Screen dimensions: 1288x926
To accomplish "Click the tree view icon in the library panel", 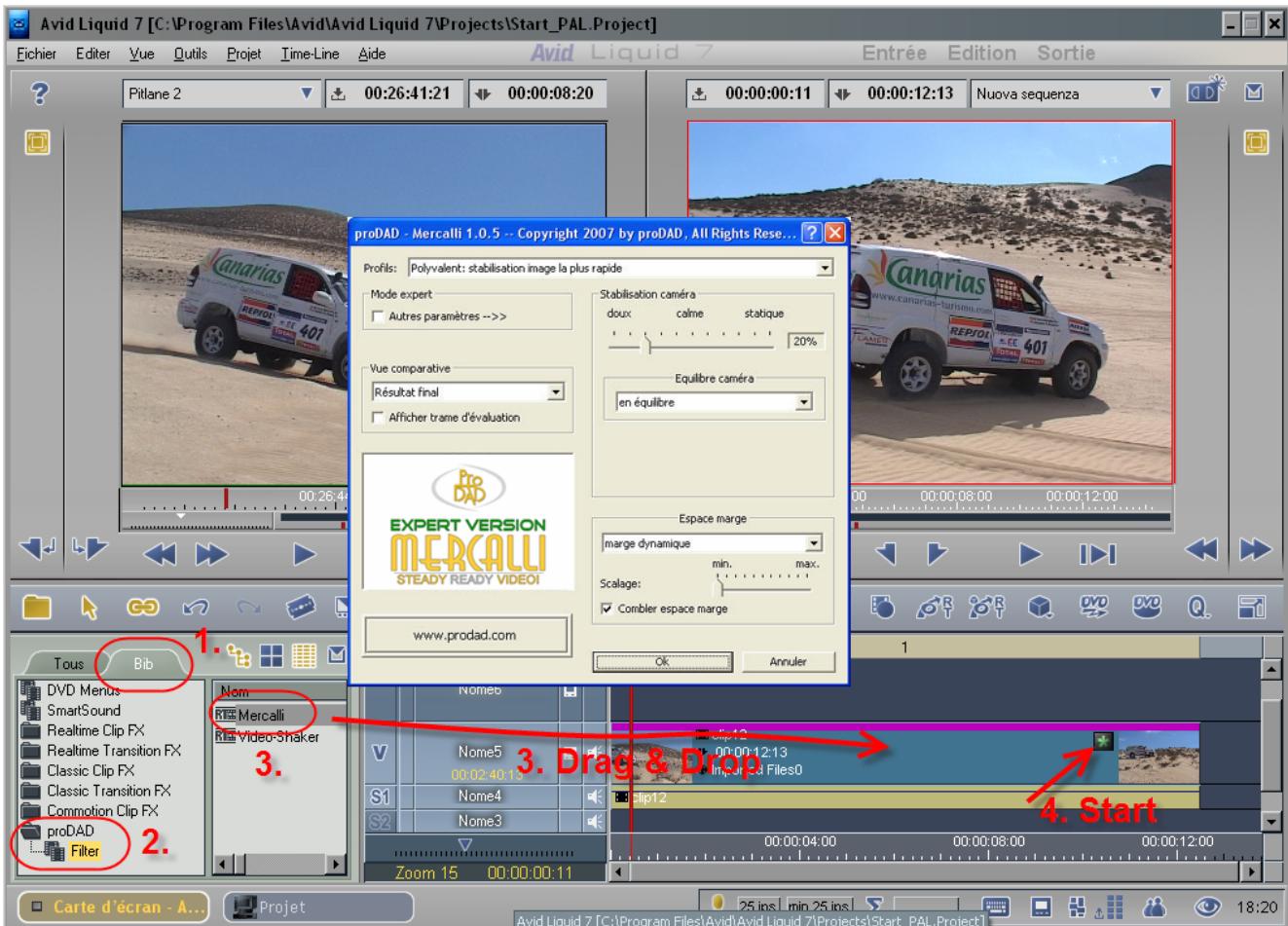I will click(237, 655).
